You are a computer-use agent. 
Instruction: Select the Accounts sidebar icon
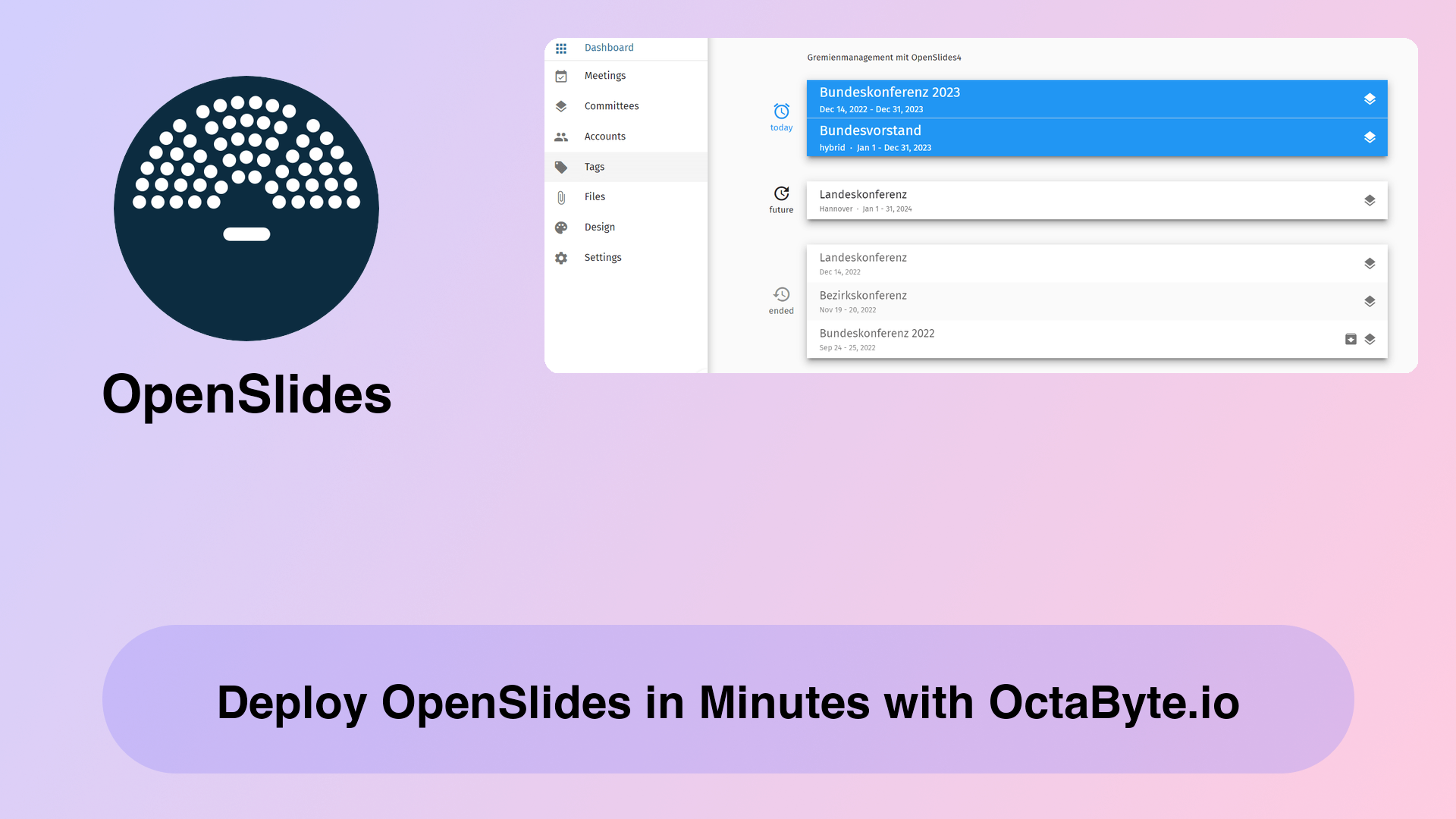pyautogui.click(x=561, y=136)
